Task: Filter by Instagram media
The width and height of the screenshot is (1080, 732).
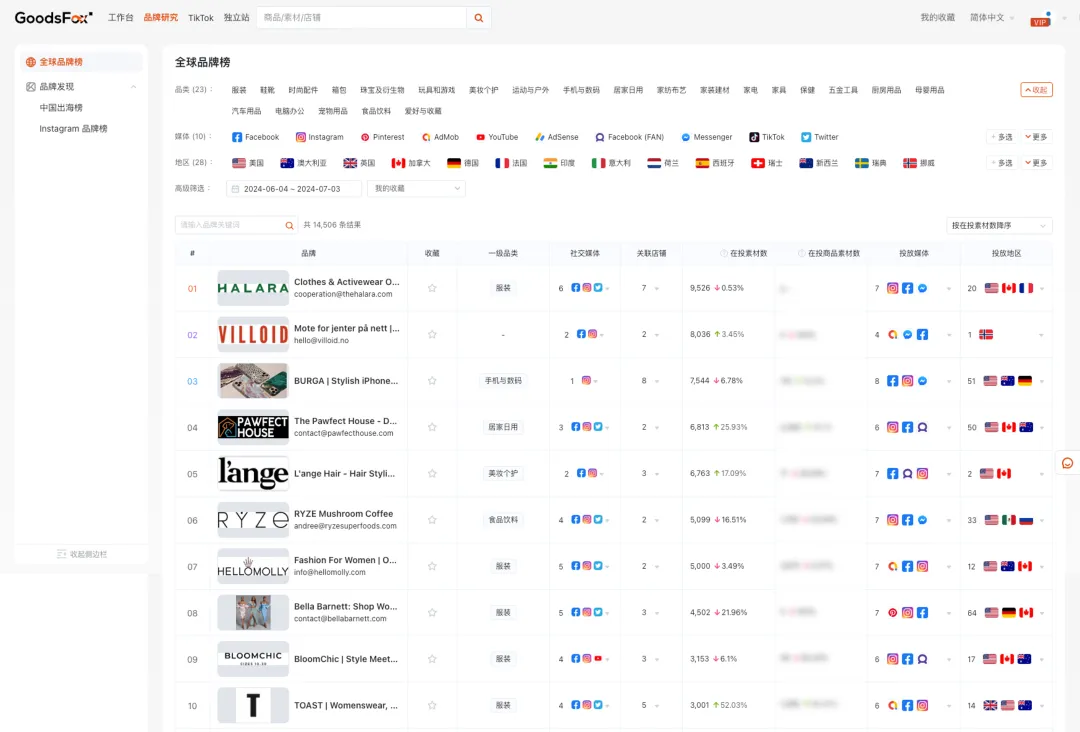Action: pyautogui.click(x=320, y=137)
